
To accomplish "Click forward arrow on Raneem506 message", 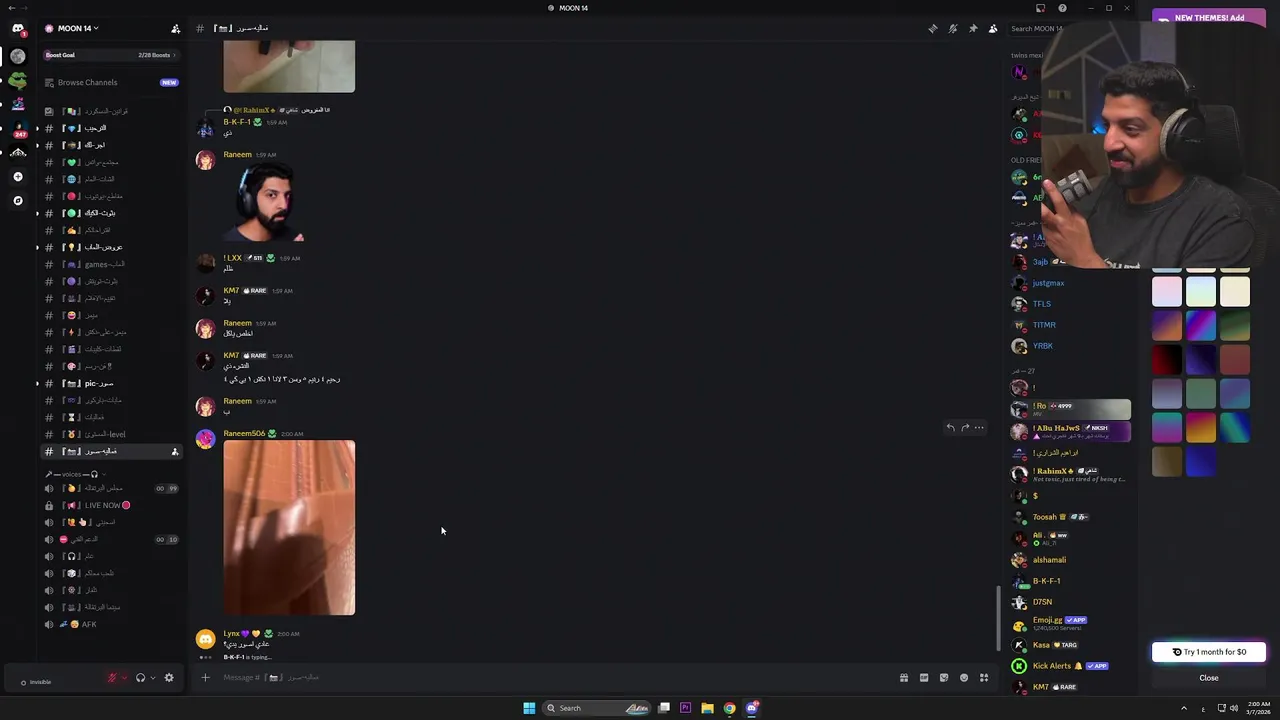I will 965,428.
